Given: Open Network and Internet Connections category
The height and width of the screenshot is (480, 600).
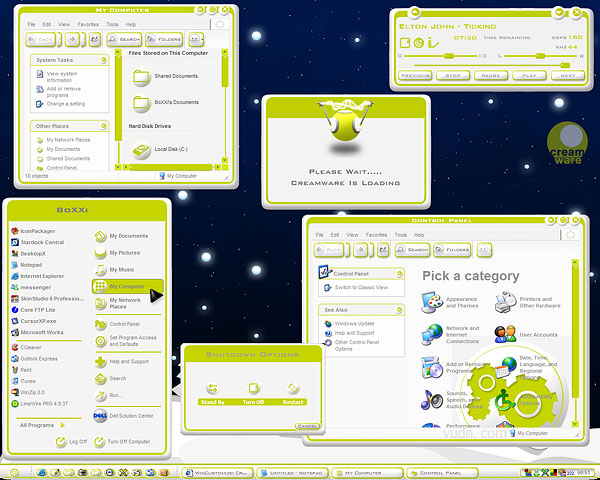Looking at the screenshot, I should (x=450, y=335).
